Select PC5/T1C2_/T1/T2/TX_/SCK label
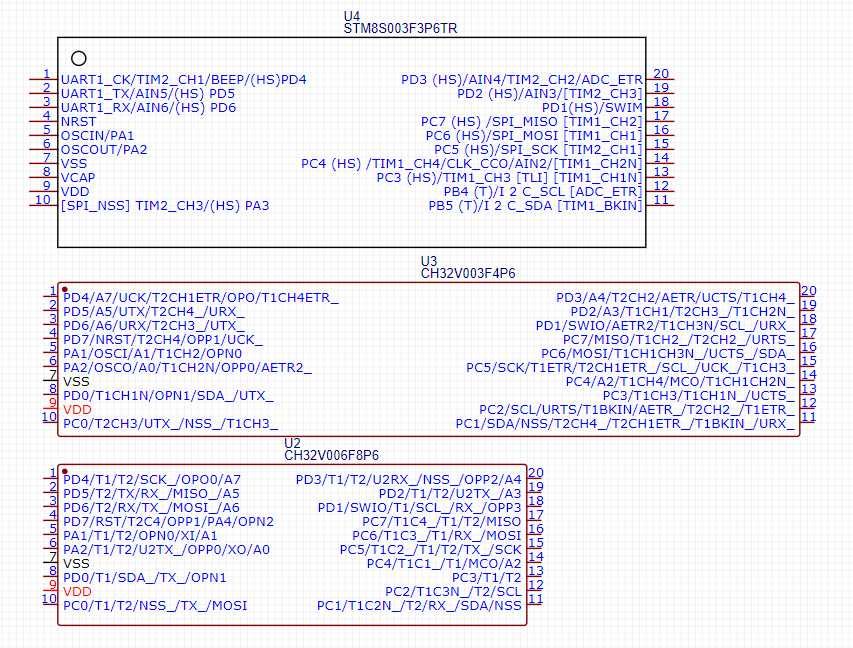The image size is (853, 648). tap(431, 550)
